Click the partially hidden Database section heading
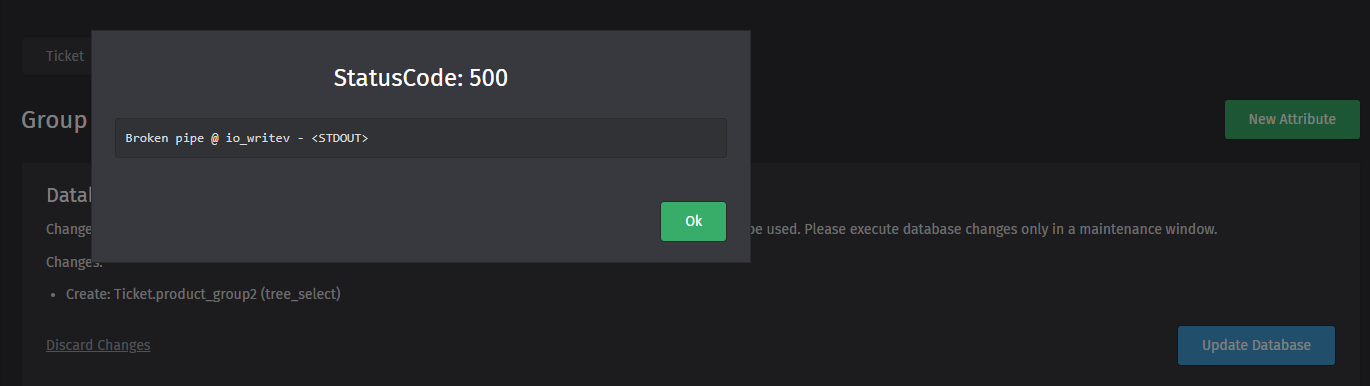 (x=68, y=195)
